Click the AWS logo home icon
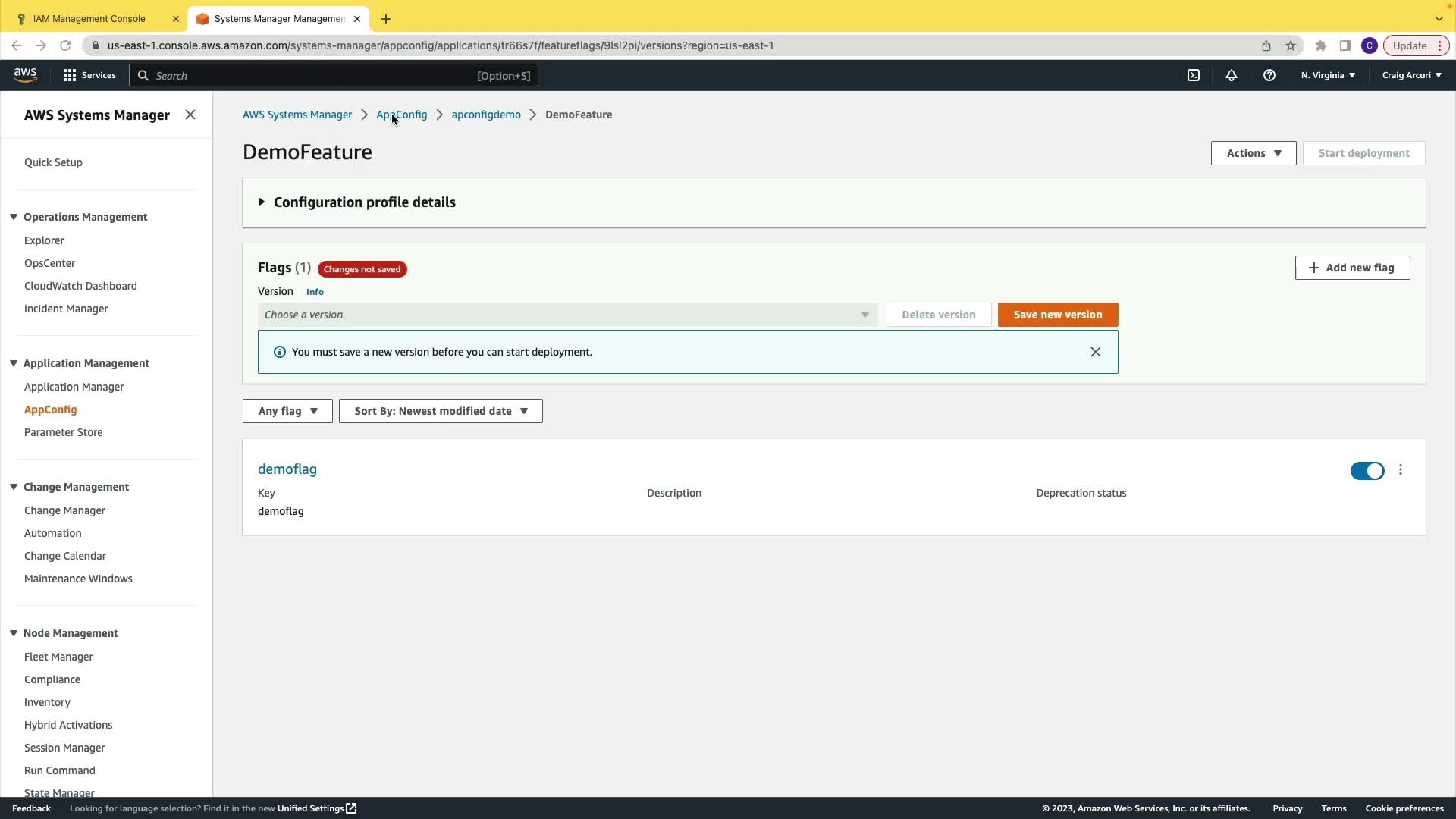 click(25, 74)
